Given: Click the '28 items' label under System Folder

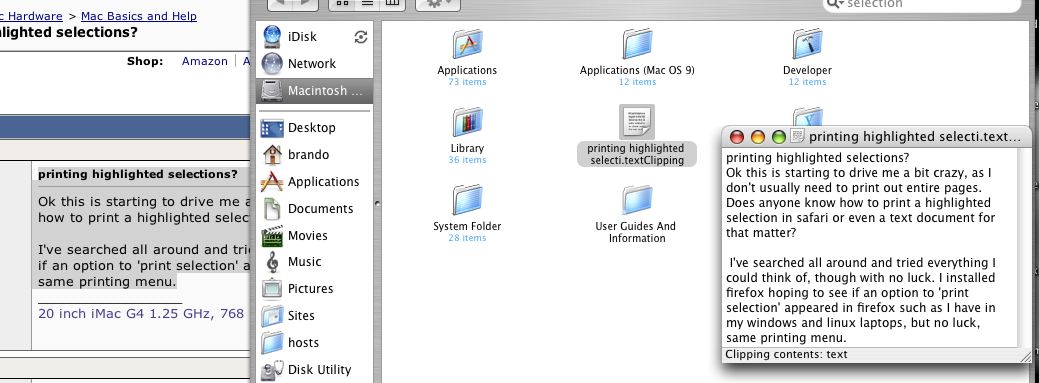Looking at the screenshot, I should pyautogui.click(x=467, y=238).
